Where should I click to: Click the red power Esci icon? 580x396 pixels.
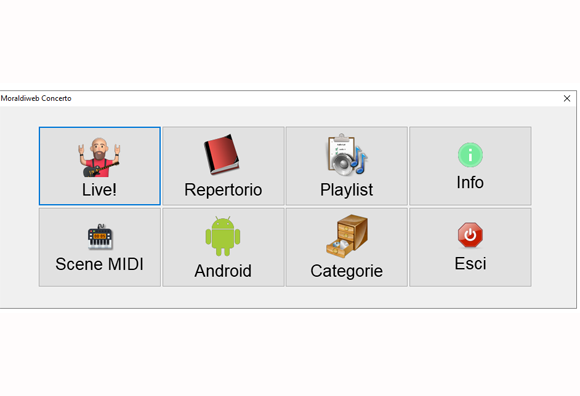coord(470,235)
